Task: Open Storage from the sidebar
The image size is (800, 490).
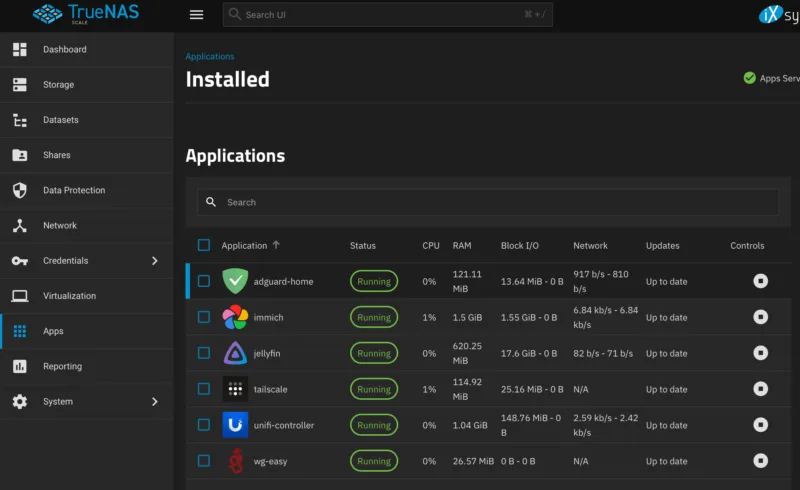Action: click(87, 85)
